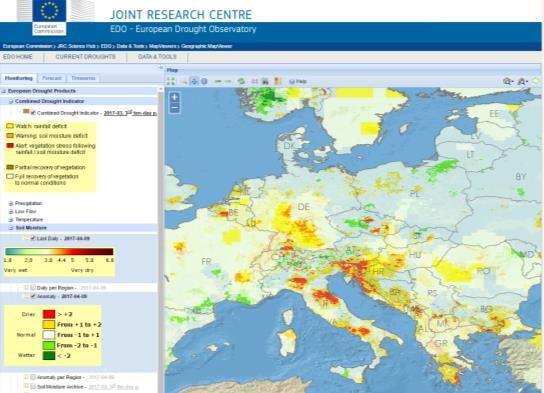Open the CURRENT DROUGHTS menu

[86, 57]
